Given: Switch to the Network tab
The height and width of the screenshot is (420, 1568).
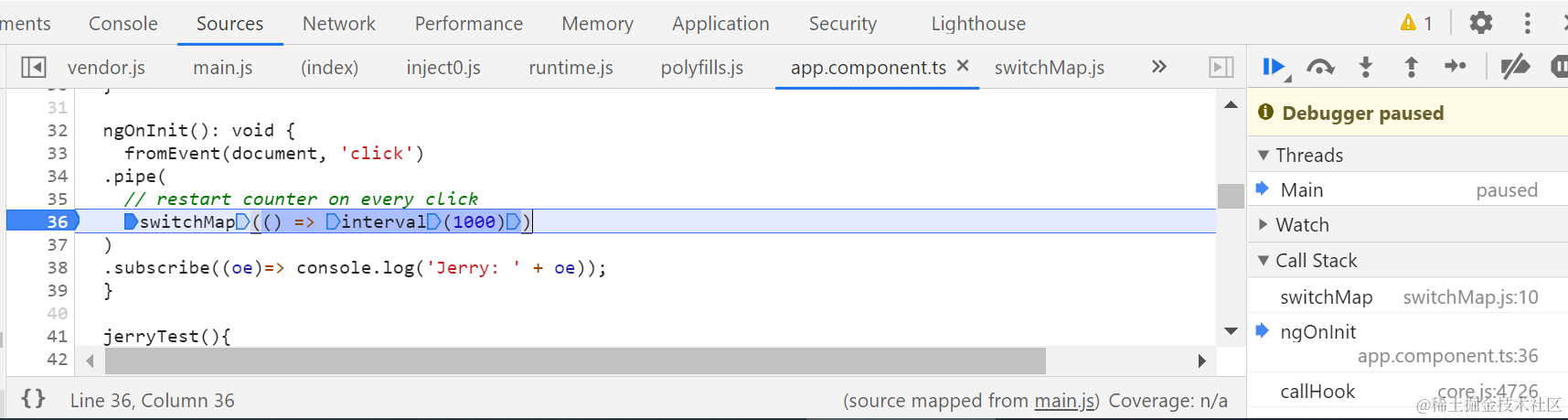Looking at the screenshot, I should (338, 24).
